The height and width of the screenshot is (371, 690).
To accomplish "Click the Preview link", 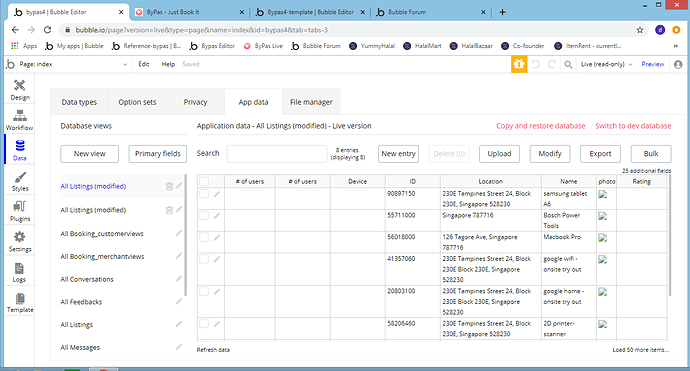I will coord(653,64).
